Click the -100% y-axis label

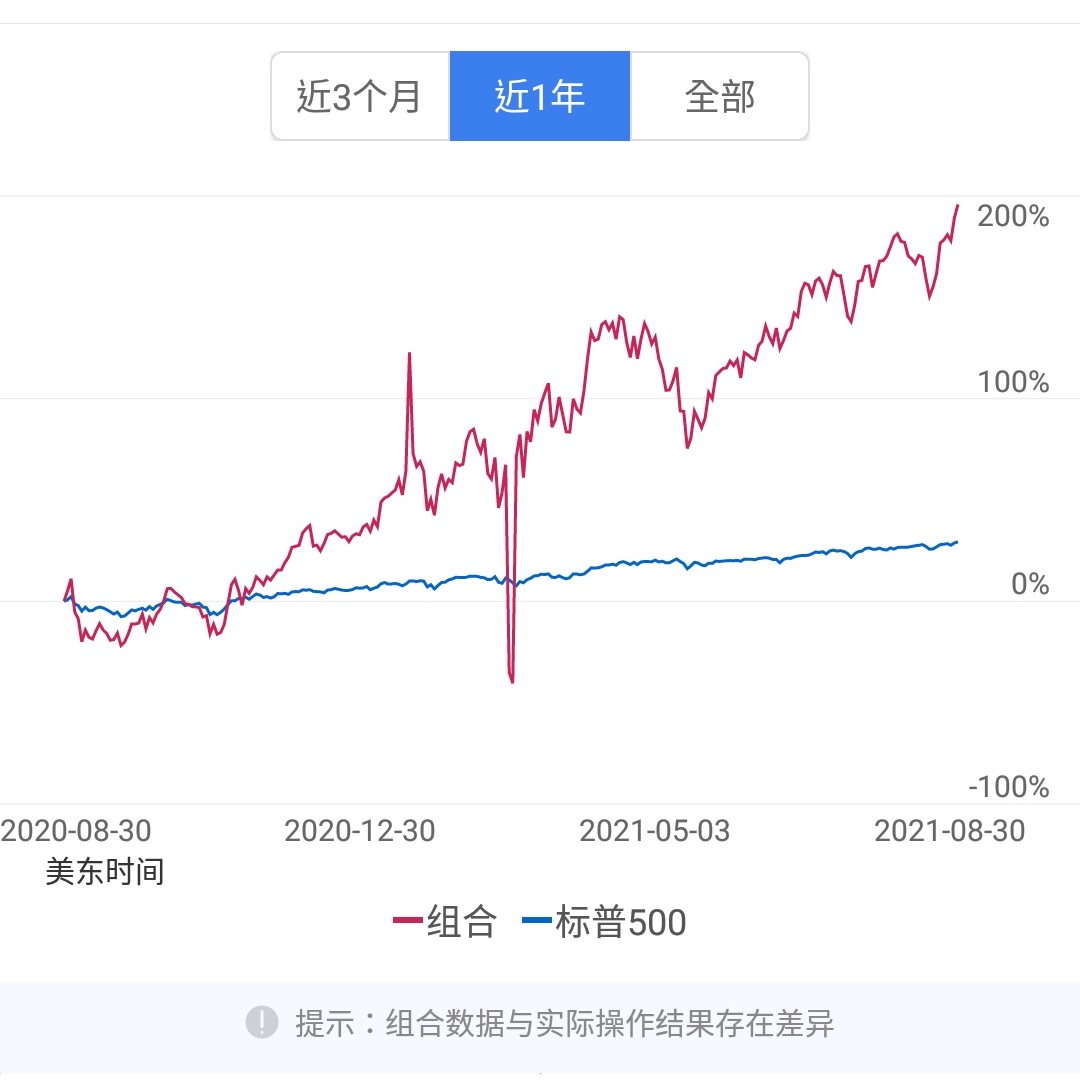(x=1008, y=787)
